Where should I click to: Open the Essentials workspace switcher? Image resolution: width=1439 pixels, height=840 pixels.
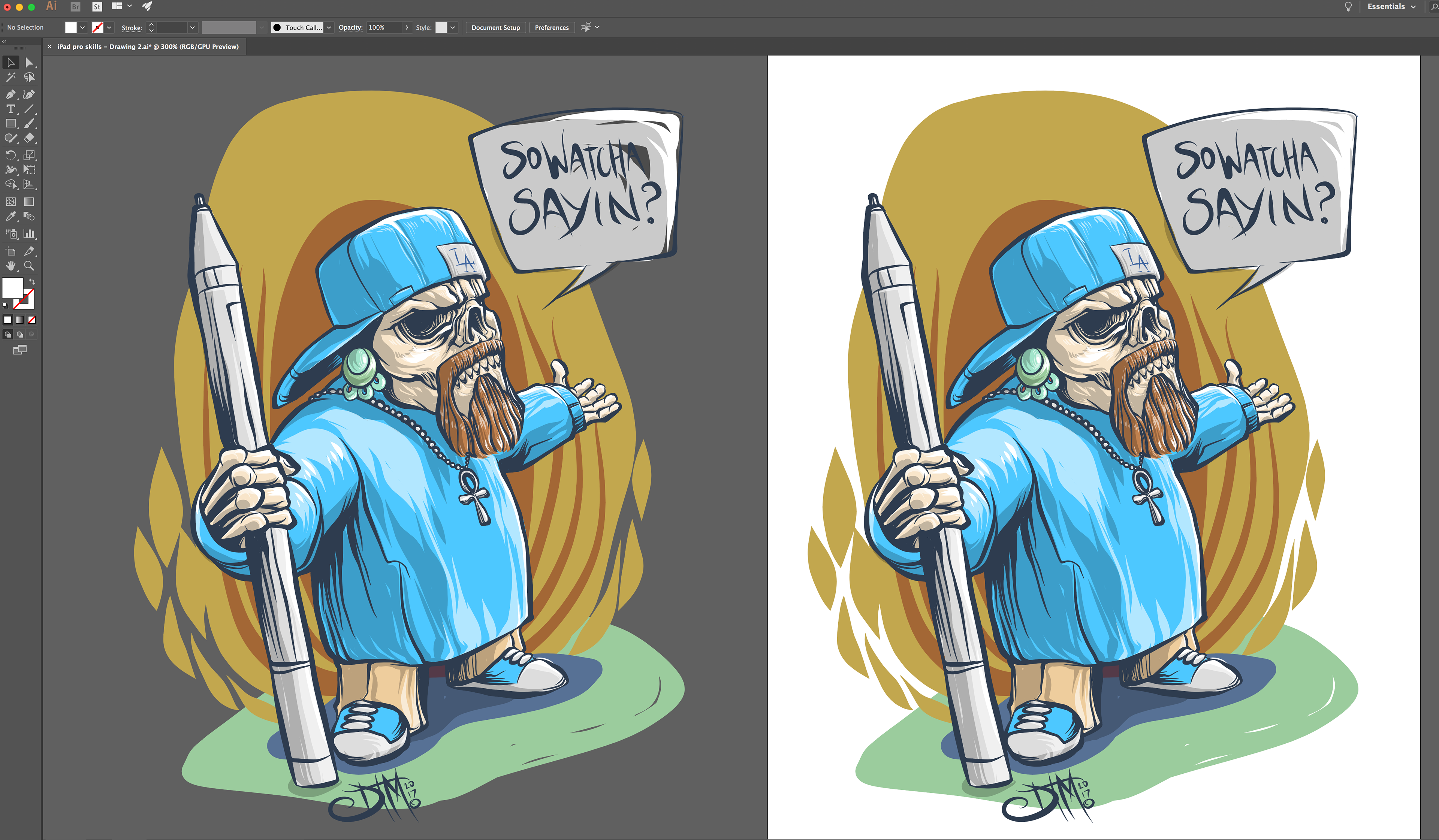click(1392, 7)
